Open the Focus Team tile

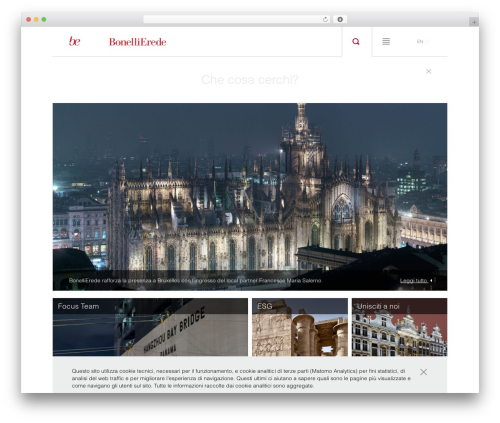pos(150,327)
